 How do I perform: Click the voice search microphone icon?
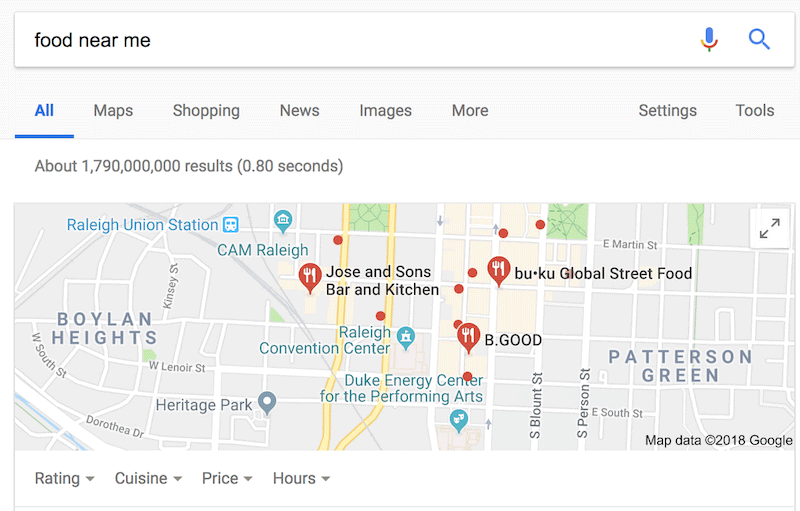point(709,40)
